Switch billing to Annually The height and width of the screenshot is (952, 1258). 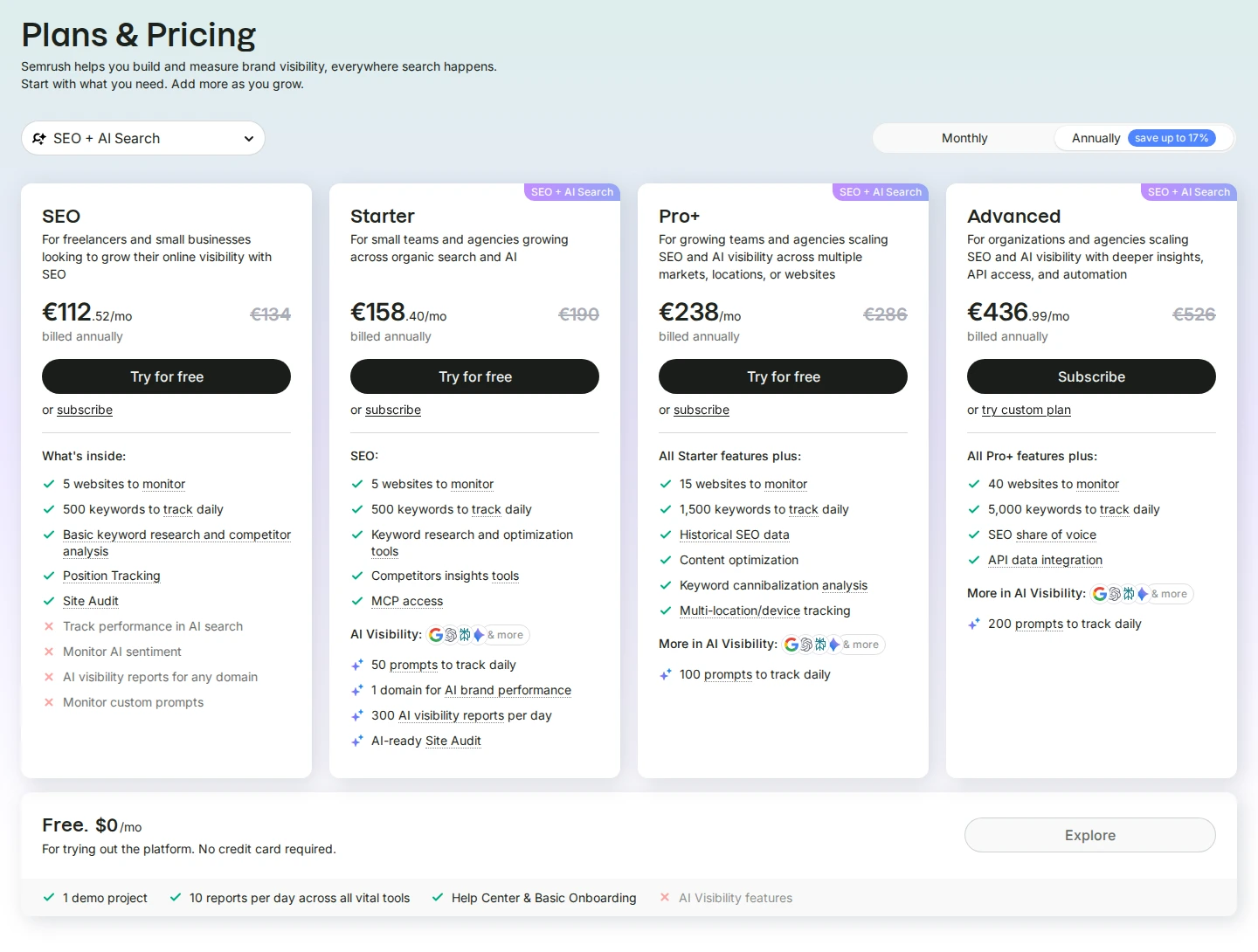click(1144, 138)
